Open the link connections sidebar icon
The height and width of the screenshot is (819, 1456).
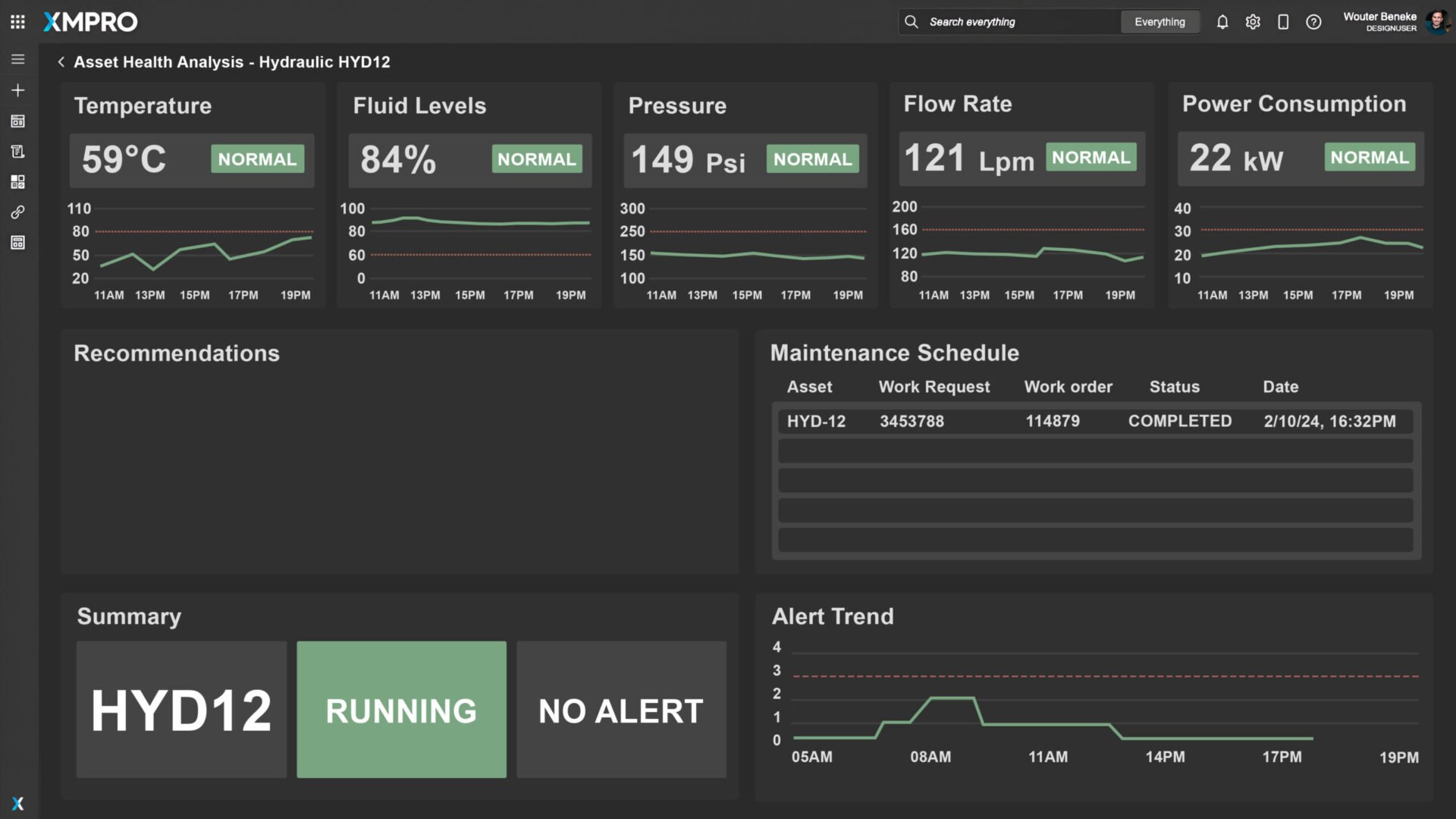tap(17, 212)
